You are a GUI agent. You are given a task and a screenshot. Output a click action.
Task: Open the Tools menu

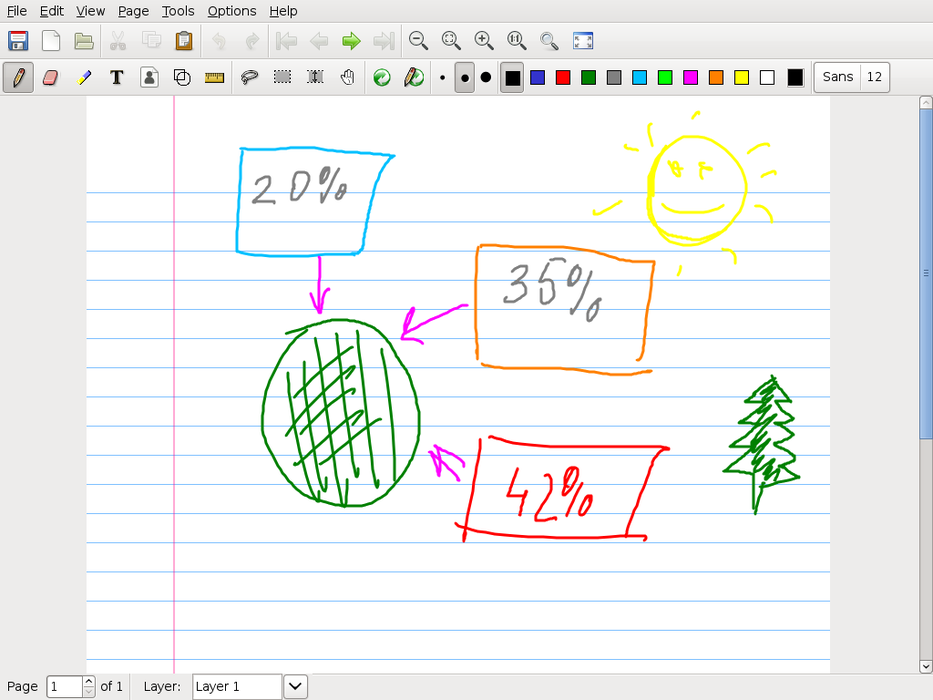click(x=178, y=11)
